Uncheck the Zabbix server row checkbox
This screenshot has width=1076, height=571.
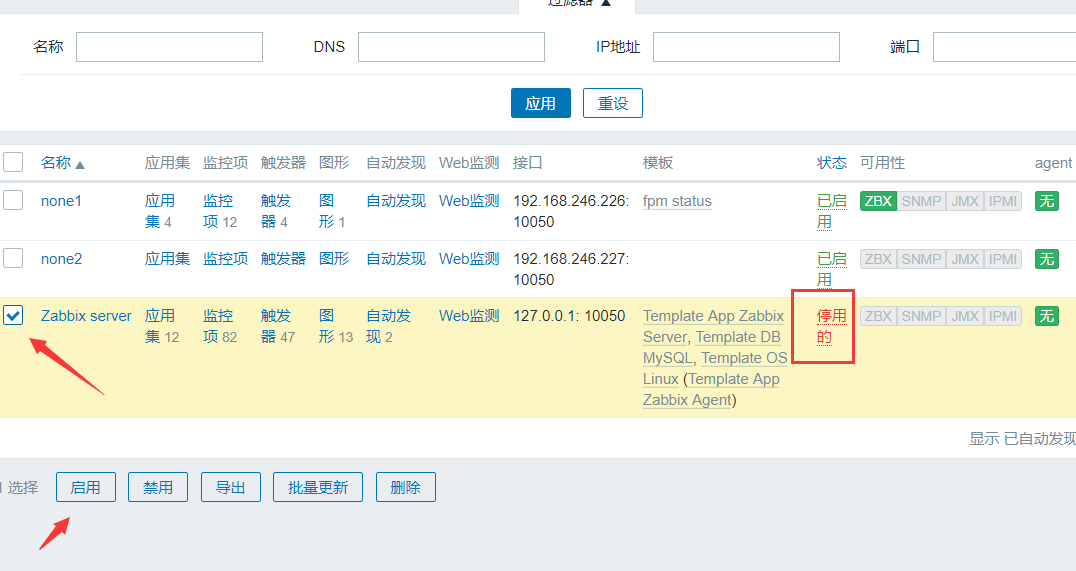click(13, 315)
